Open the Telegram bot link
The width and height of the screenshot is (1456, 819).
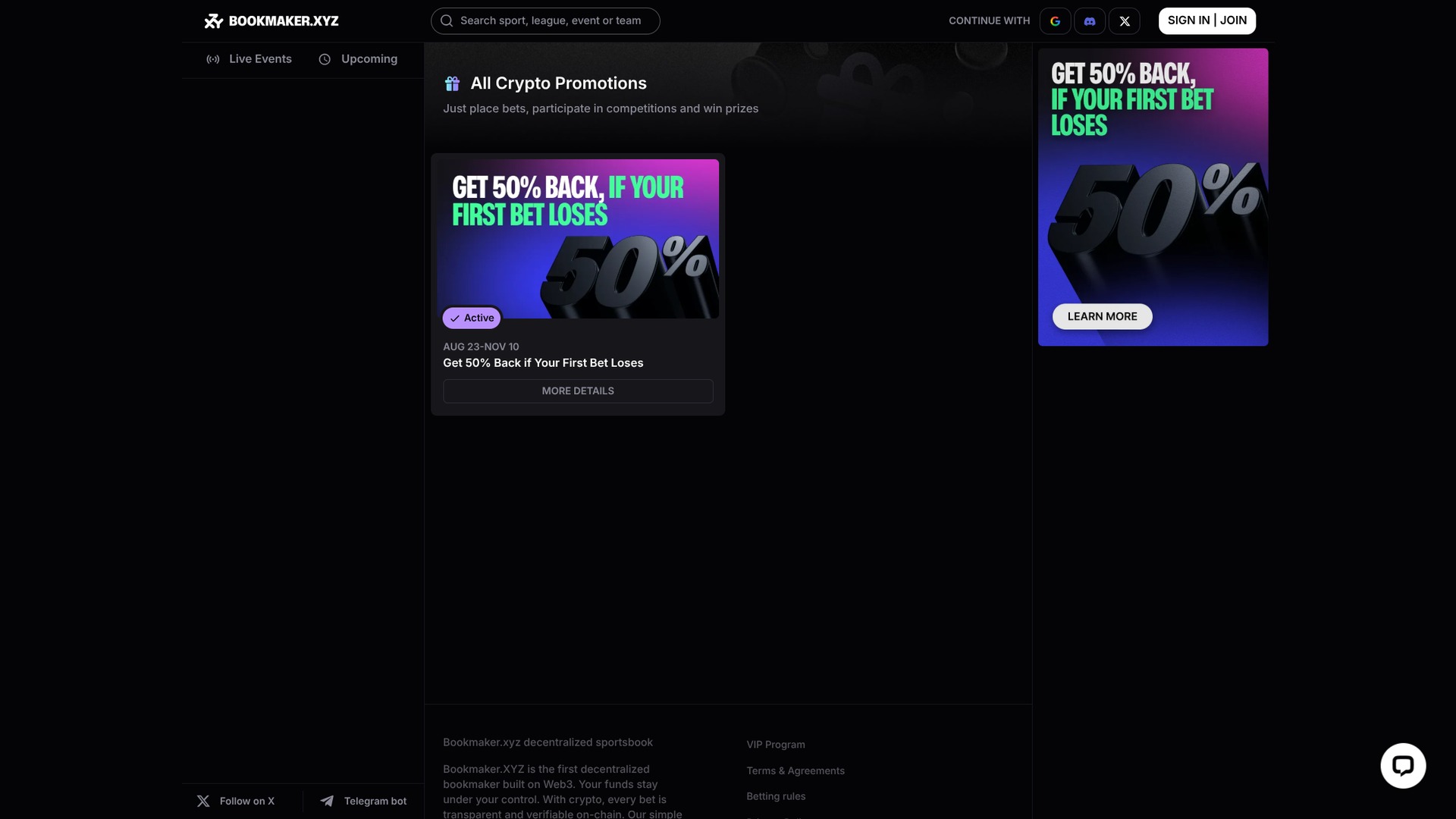(363, 801)
